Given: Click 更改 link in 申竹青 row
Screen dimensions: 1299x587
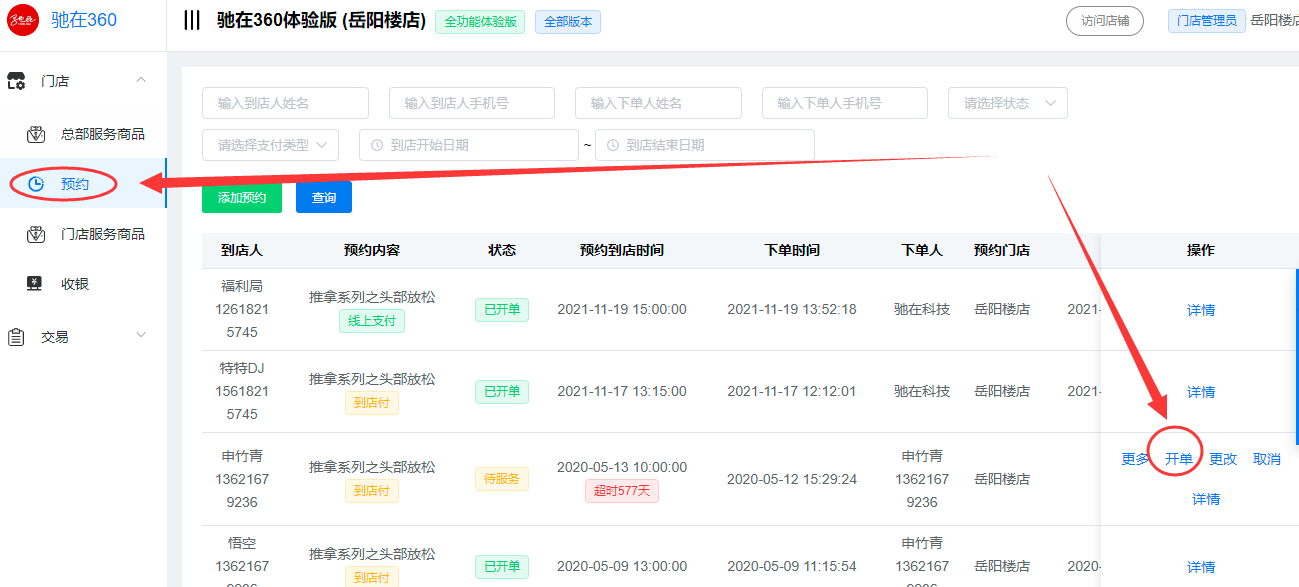Looking at the screenshot, I should [x=1223, y=459].
